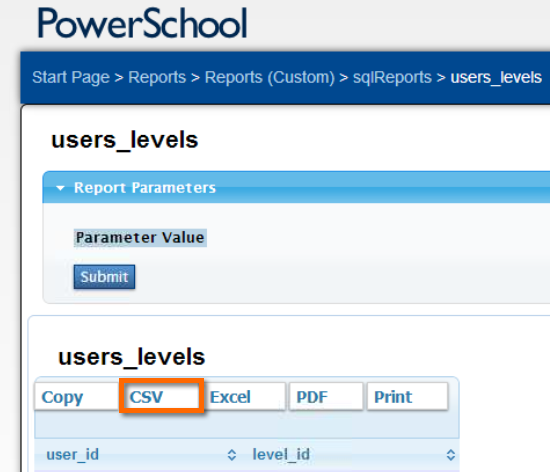
Task: Click the users_levels page heading
Action: click(x=125, y=141)
